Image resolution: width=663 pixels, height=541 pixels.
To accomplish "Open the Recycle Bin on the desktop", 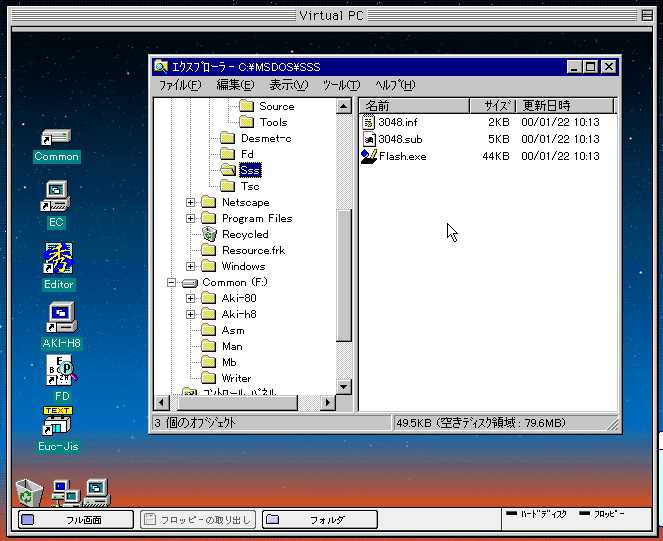I will click(29, 492).
